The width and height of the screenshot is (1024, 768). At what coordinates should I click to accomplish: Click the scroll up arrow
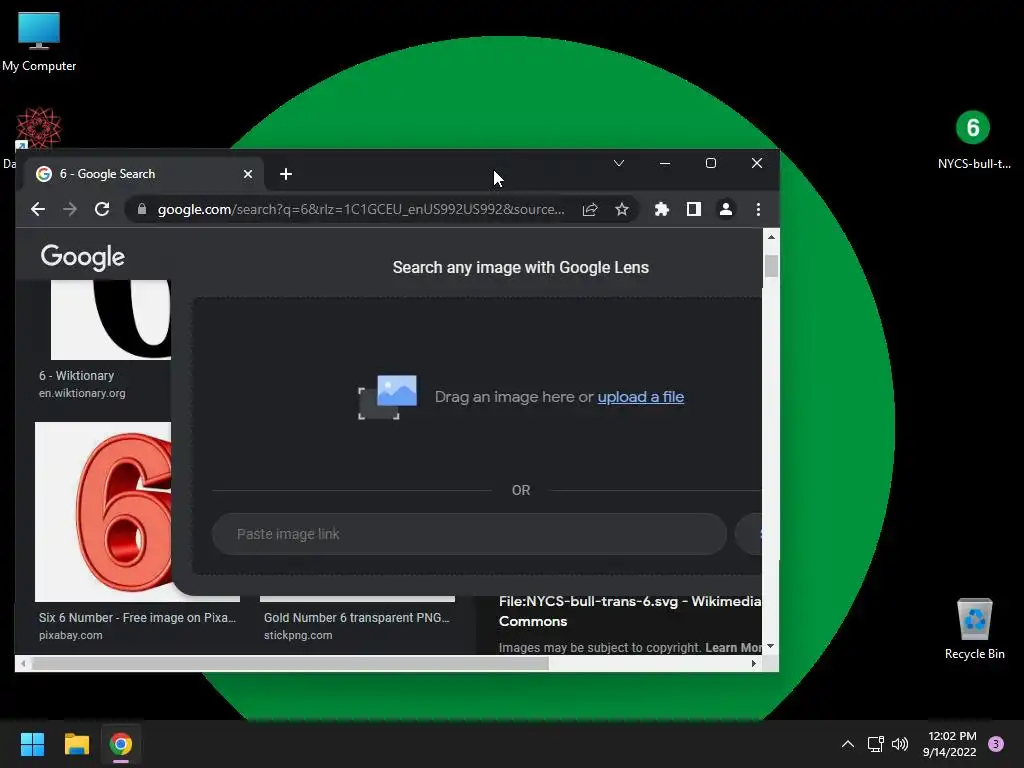point(771,237)
